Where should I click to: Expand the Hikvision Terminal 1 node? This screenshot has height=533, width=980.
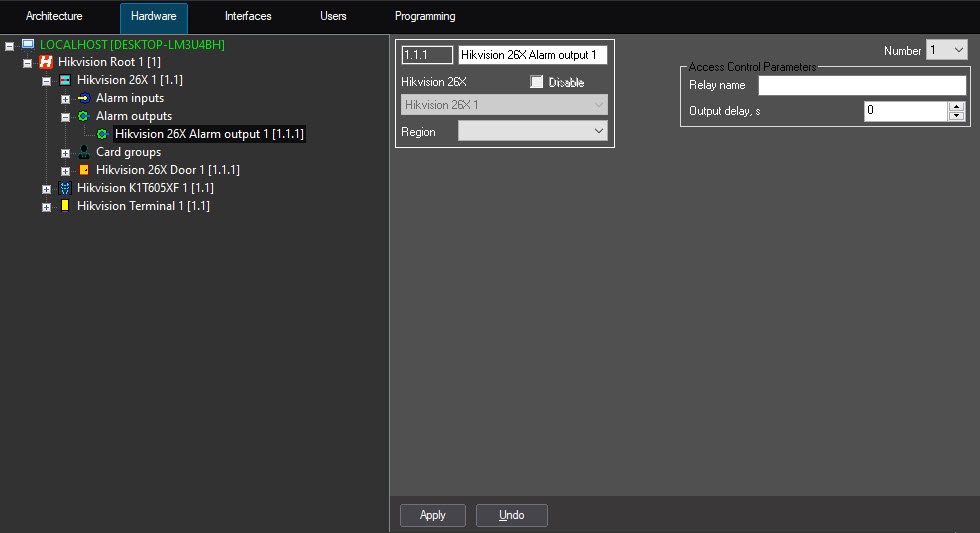pyautogui.click(x=46, y=207)
